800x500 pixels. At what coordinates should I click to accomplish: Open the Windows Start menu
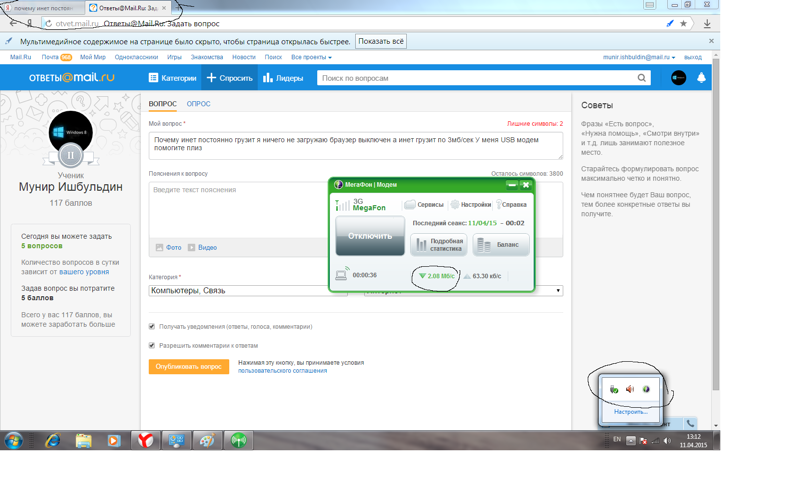point(14,440)
